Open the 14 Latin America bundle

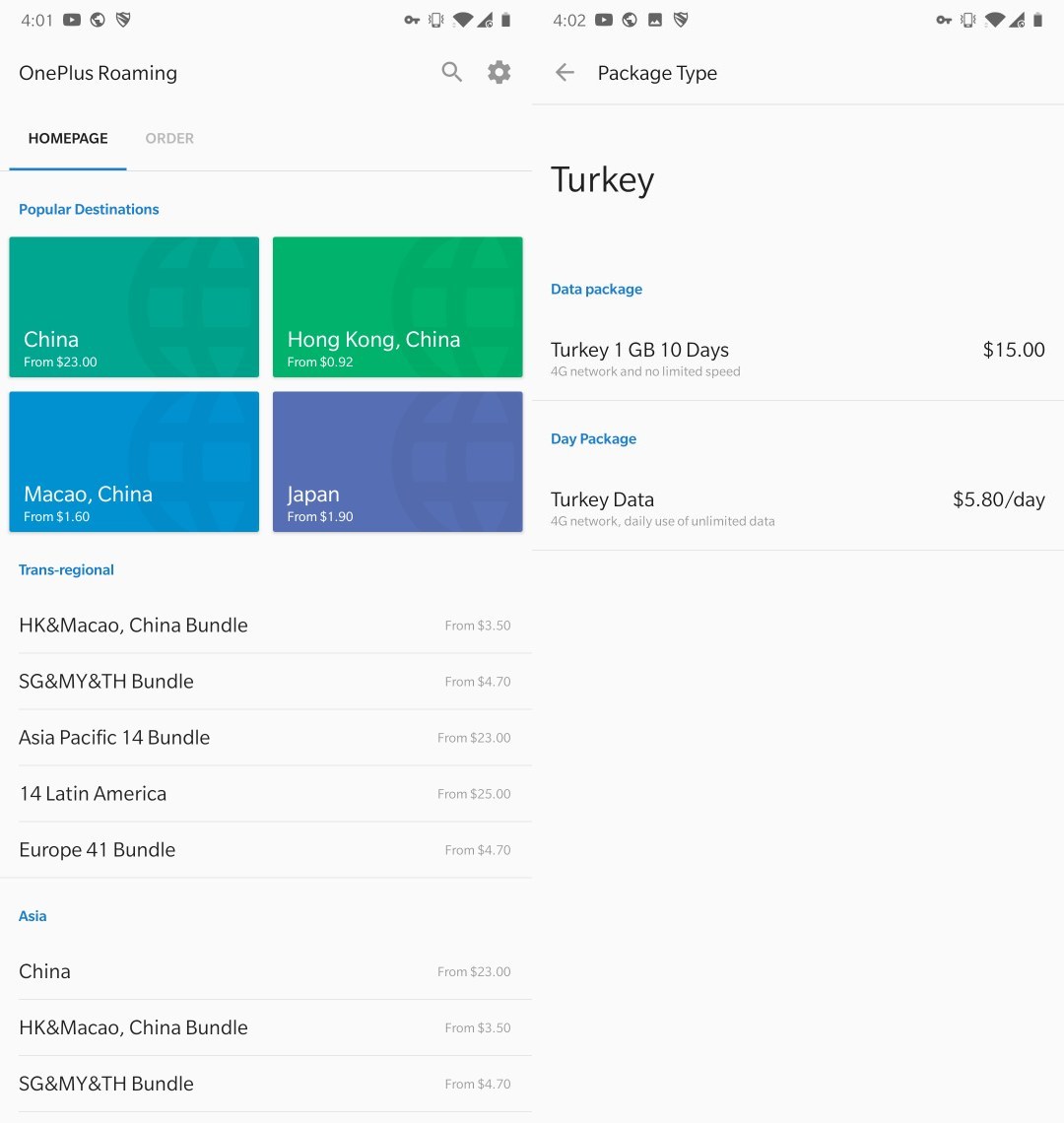[x=266, y=793]
